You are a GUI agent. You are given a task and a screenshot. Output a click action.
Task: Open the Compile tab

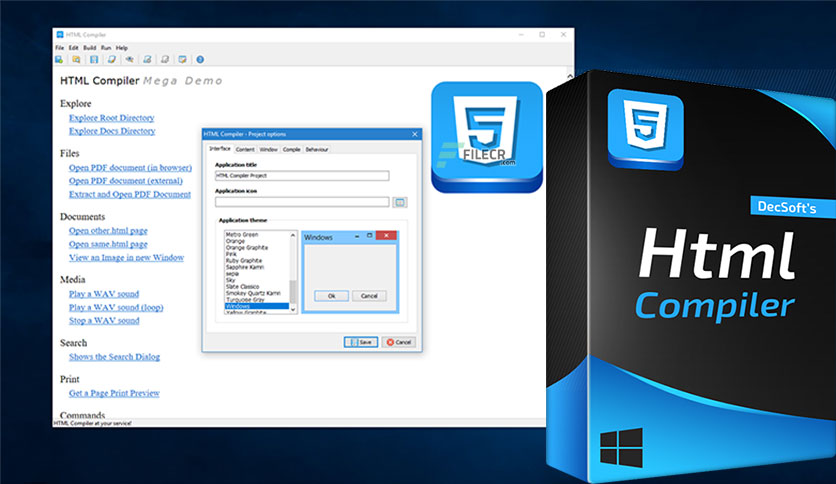click(x=291, y=149)
